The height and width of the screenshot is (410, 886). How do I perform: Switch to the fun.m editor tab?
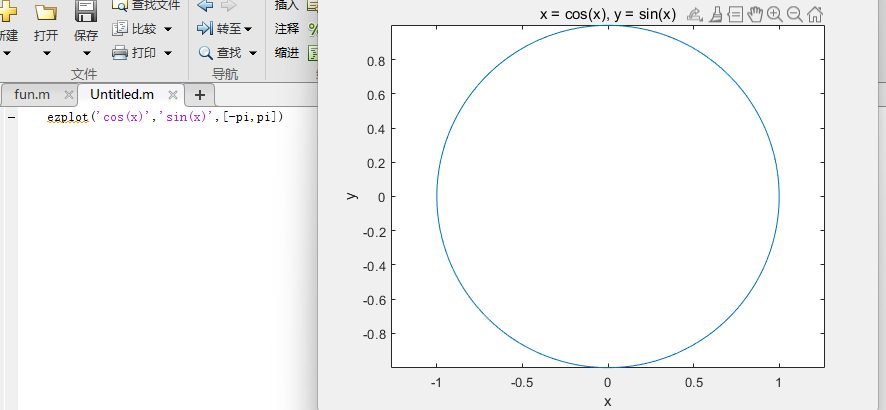32,94
